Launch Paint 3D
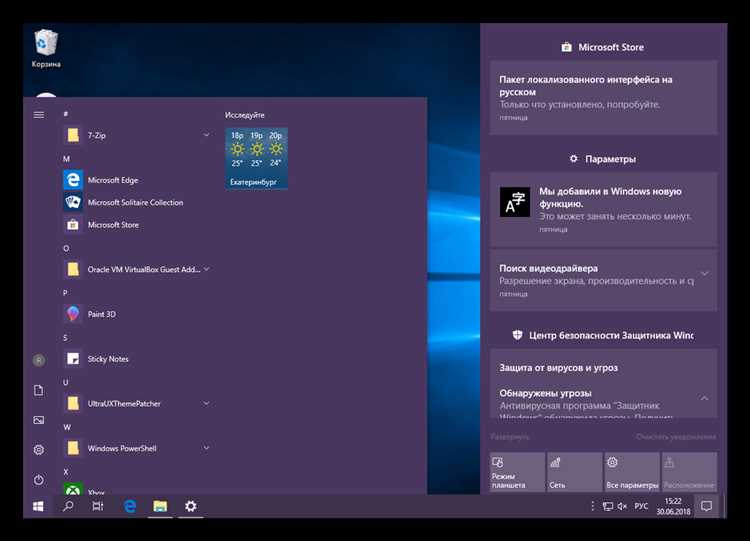The height and width of the screenshot is (541, 750). [x=102, y=314]
